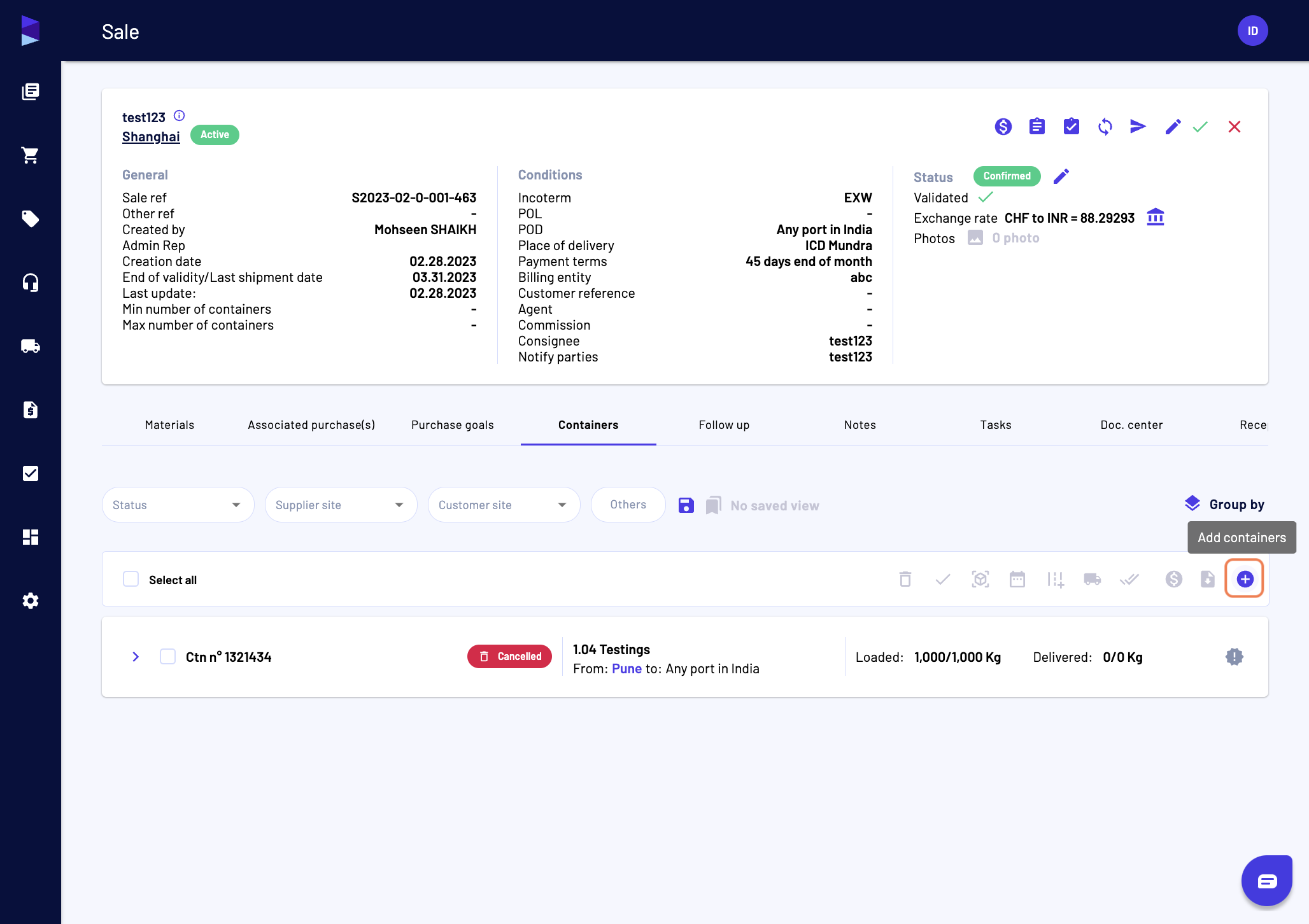Open the Status filter dropdown
1309x924 pixels.
coord(178,505)
